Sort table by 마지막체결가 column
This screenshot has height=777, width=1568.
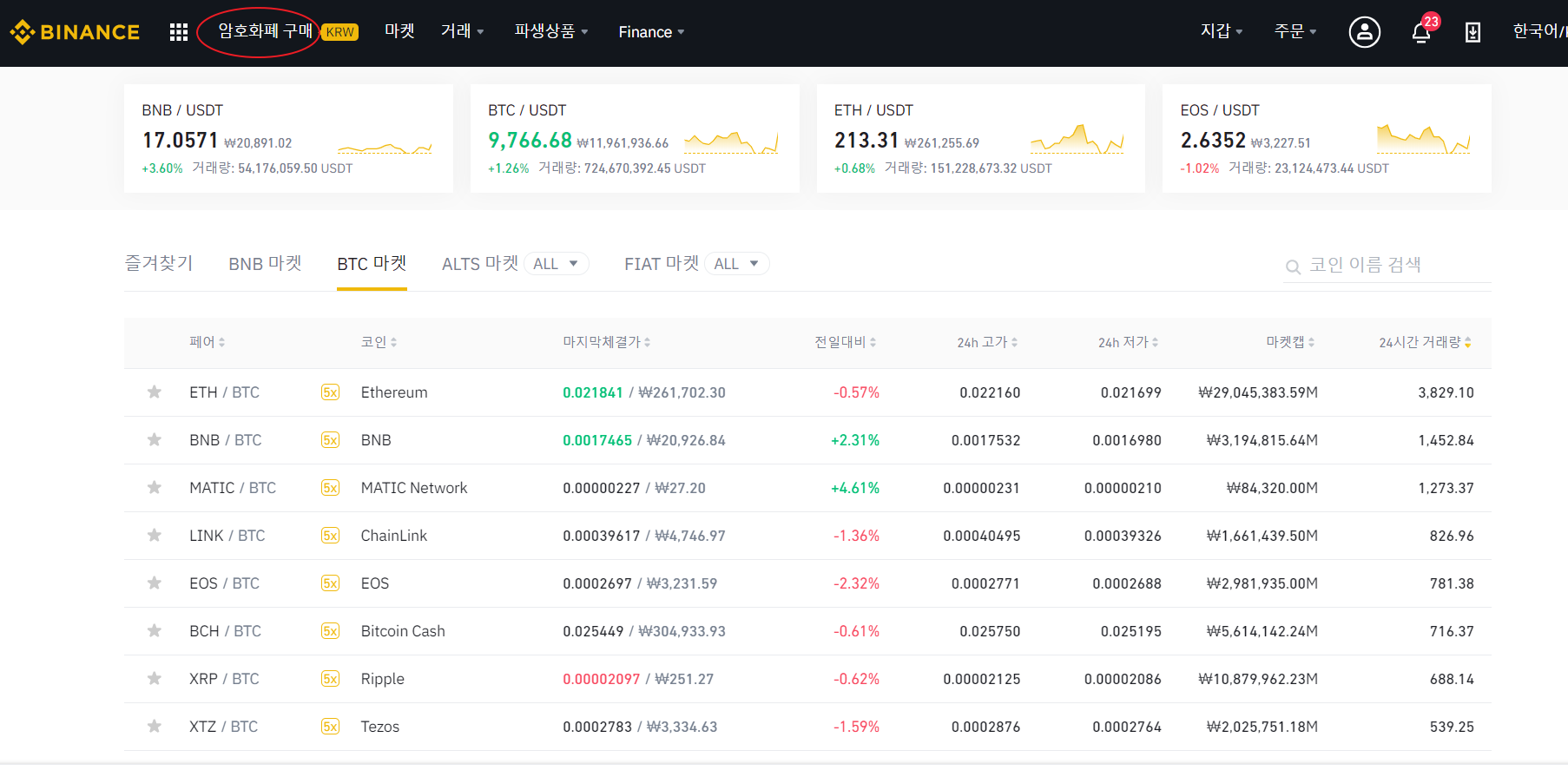(606, 342)
